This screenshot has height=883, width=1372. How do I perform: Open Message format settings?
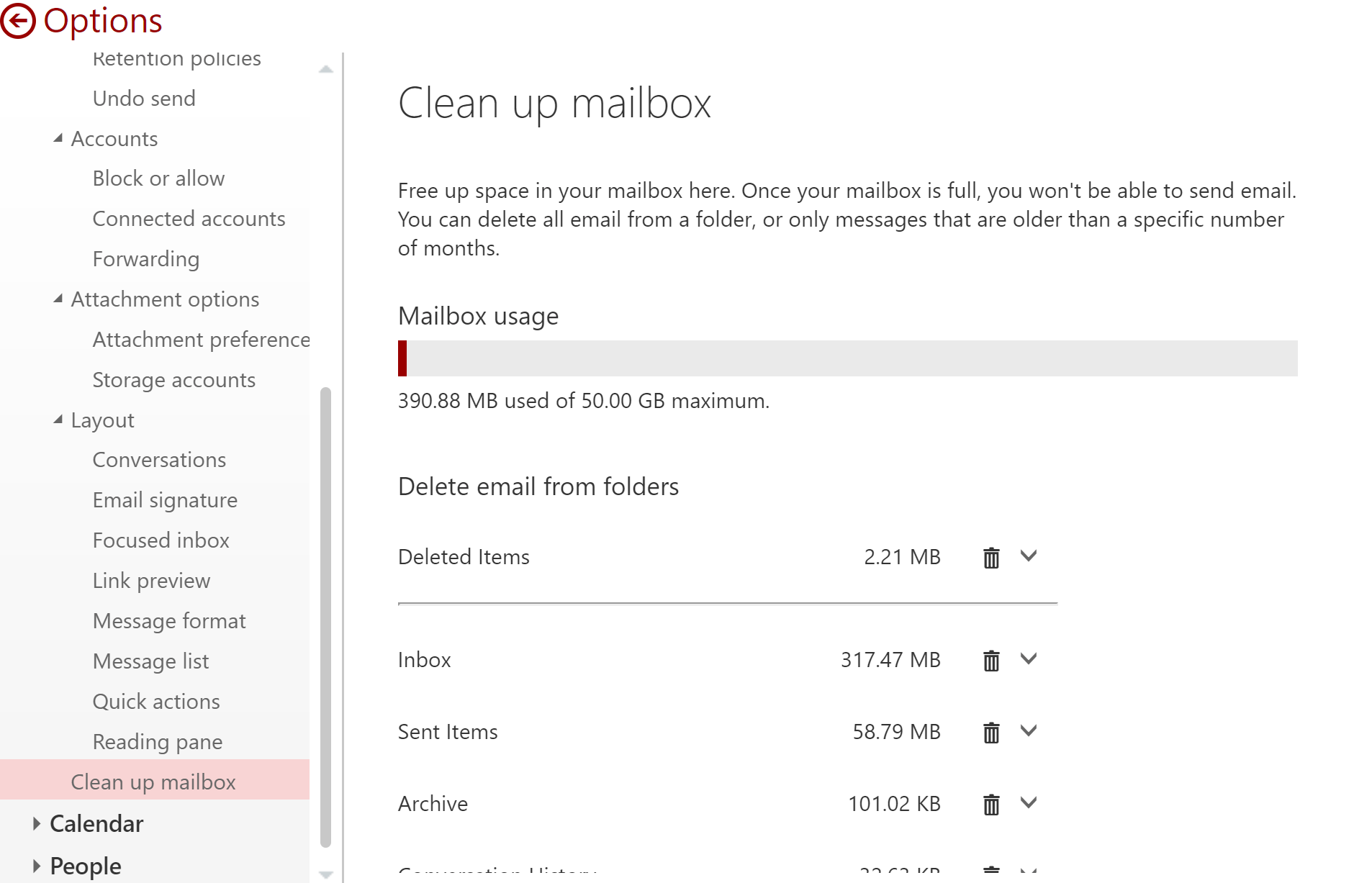(168, 620)
